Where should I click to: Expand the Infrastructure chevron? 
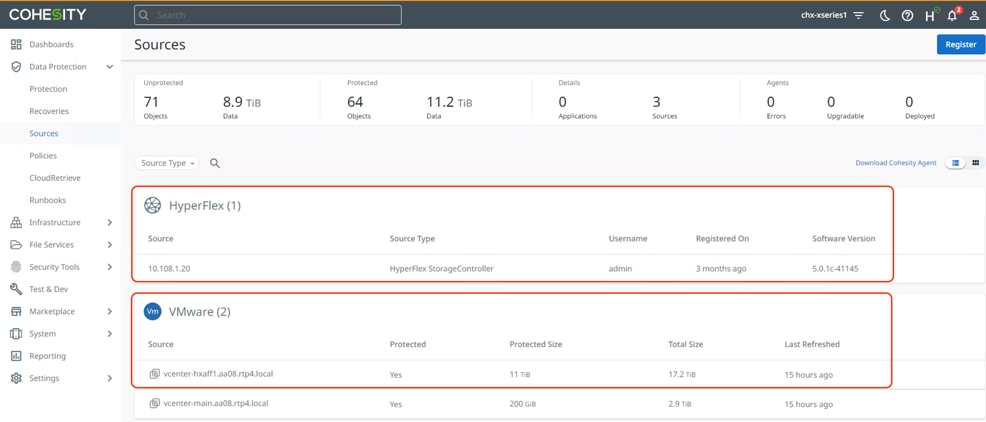[x=109, y=223]
